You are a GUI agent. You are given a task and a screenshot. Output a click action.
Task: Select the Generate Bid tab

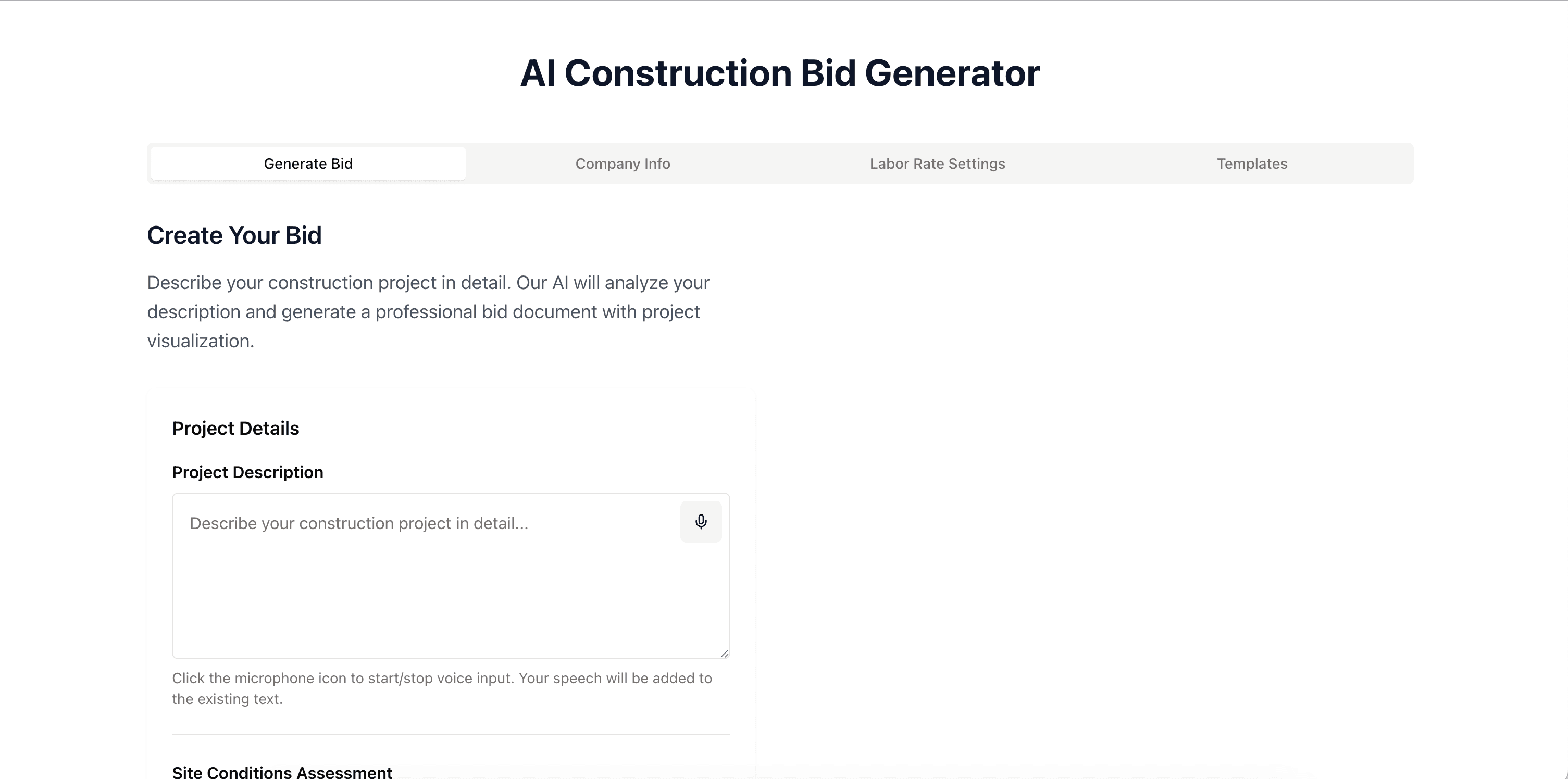(308, 163)
